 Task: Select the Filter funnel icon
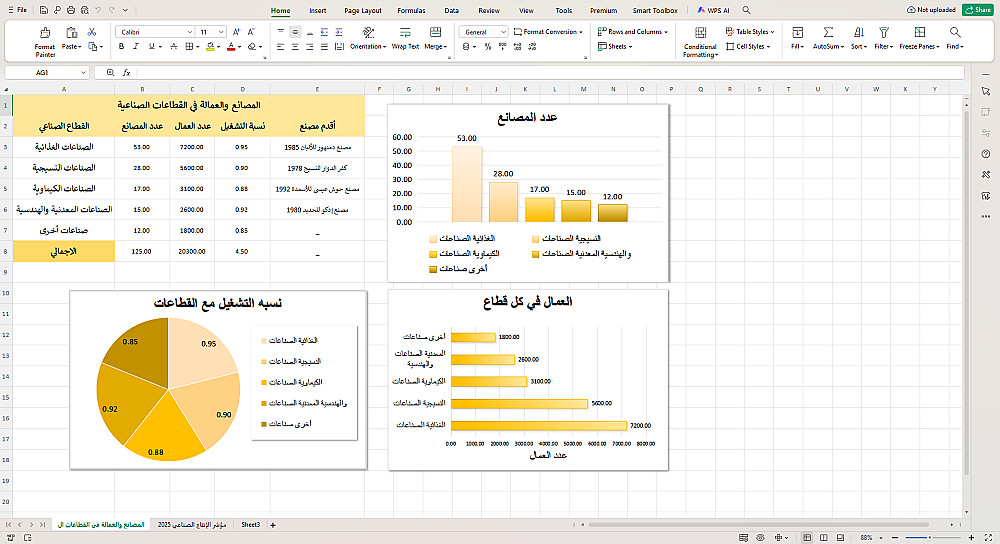883,33
